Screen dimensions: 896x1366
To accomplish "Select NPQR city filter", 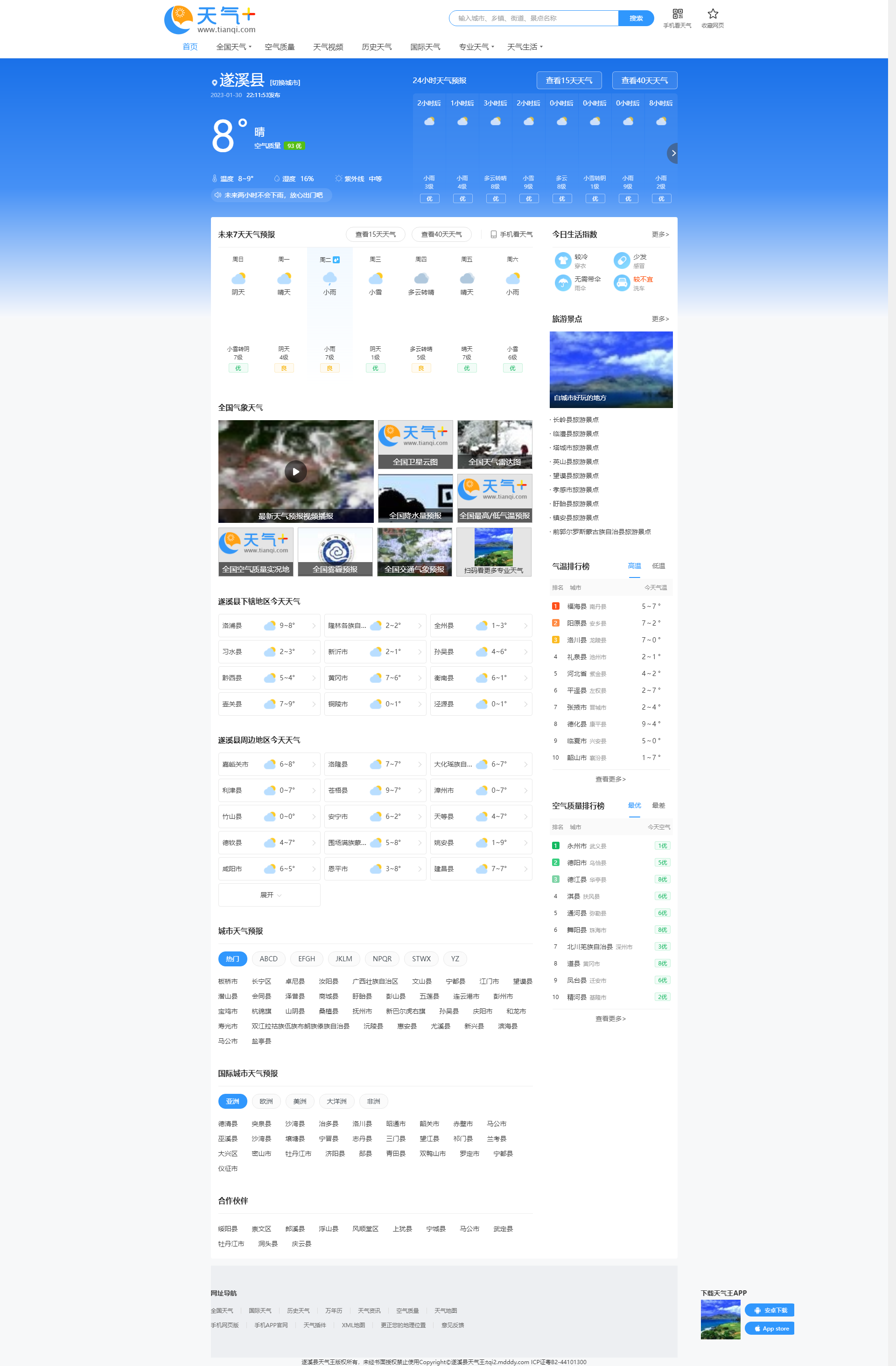I will pyautogui.click(x=382, y=958).
